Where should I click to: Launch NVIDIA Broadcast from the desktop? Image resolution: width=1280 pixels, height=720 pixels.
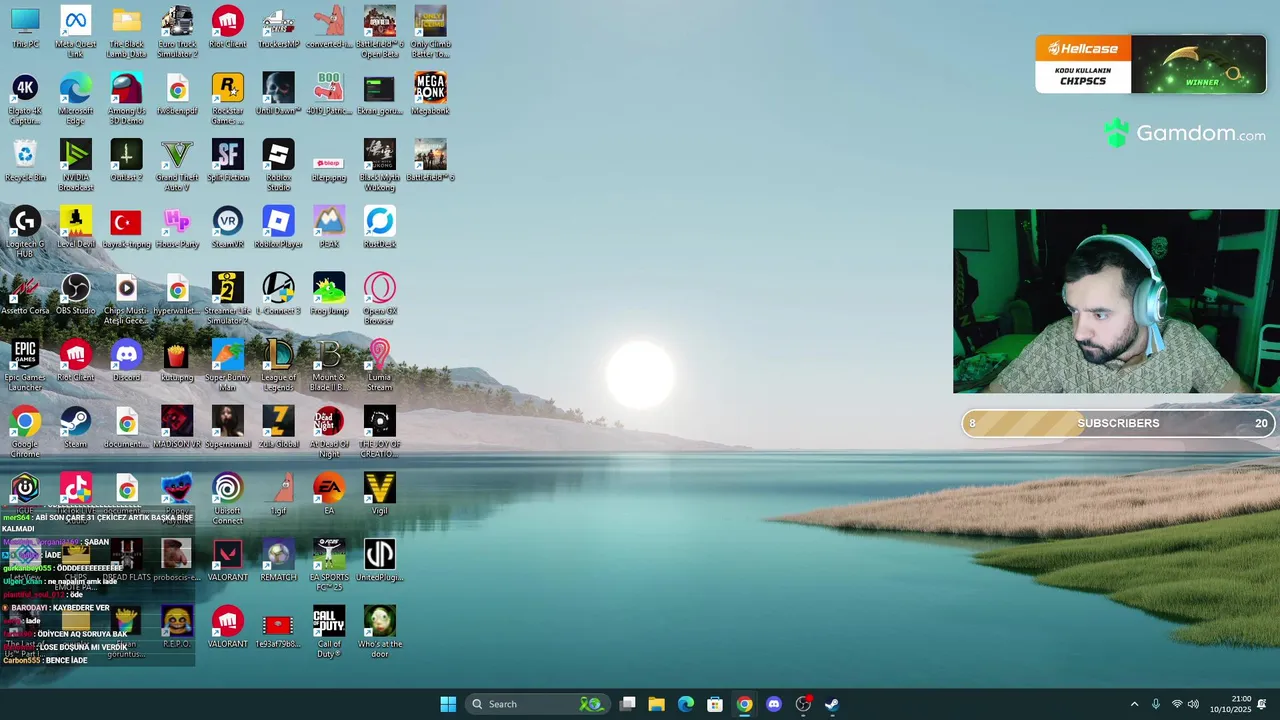(76, 165)
